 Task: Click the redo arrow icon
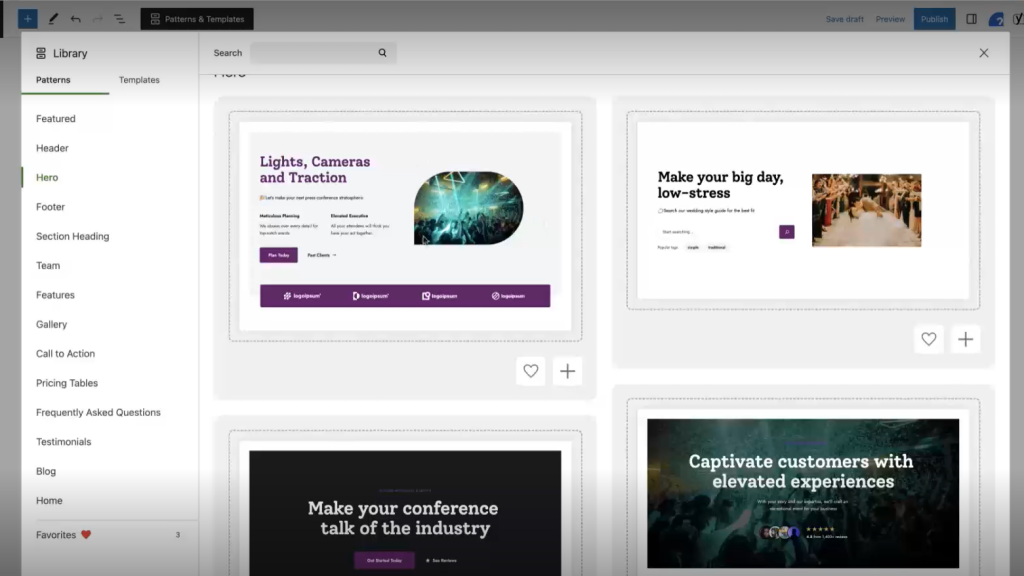click(97, 19)
